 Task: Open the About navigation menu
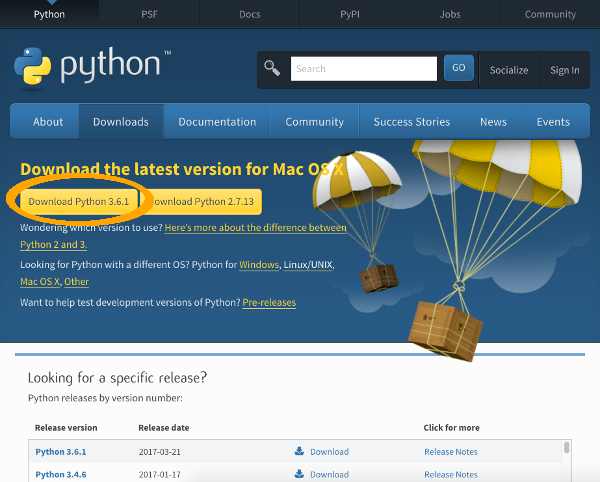click(x=48, y=122)
